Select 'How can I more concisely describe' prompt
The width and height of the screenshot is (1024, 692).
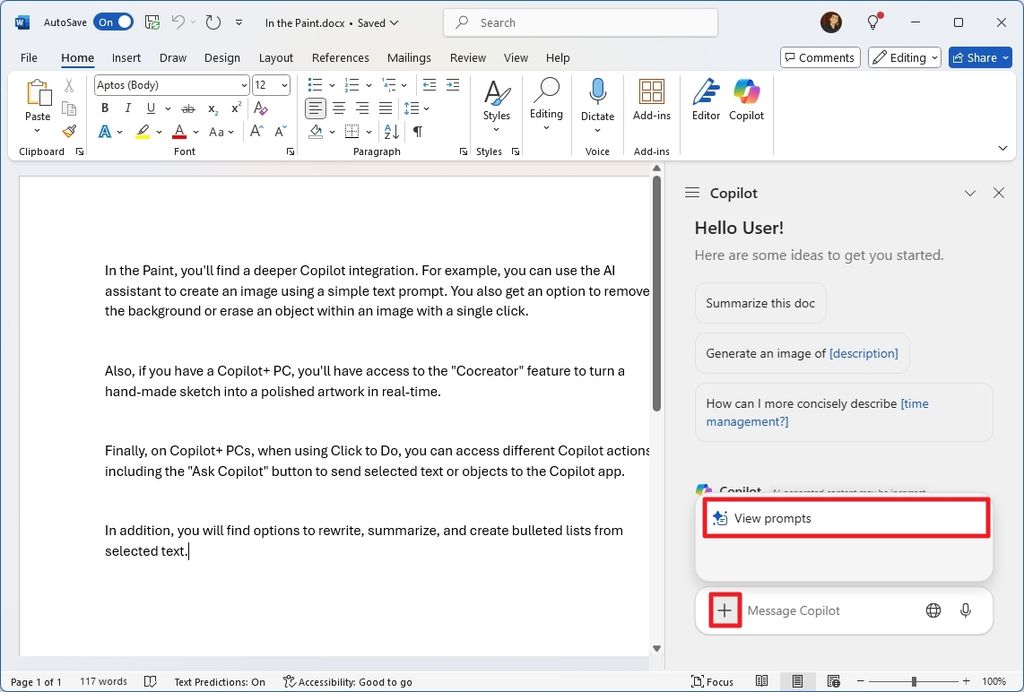[x=844, y=413]
